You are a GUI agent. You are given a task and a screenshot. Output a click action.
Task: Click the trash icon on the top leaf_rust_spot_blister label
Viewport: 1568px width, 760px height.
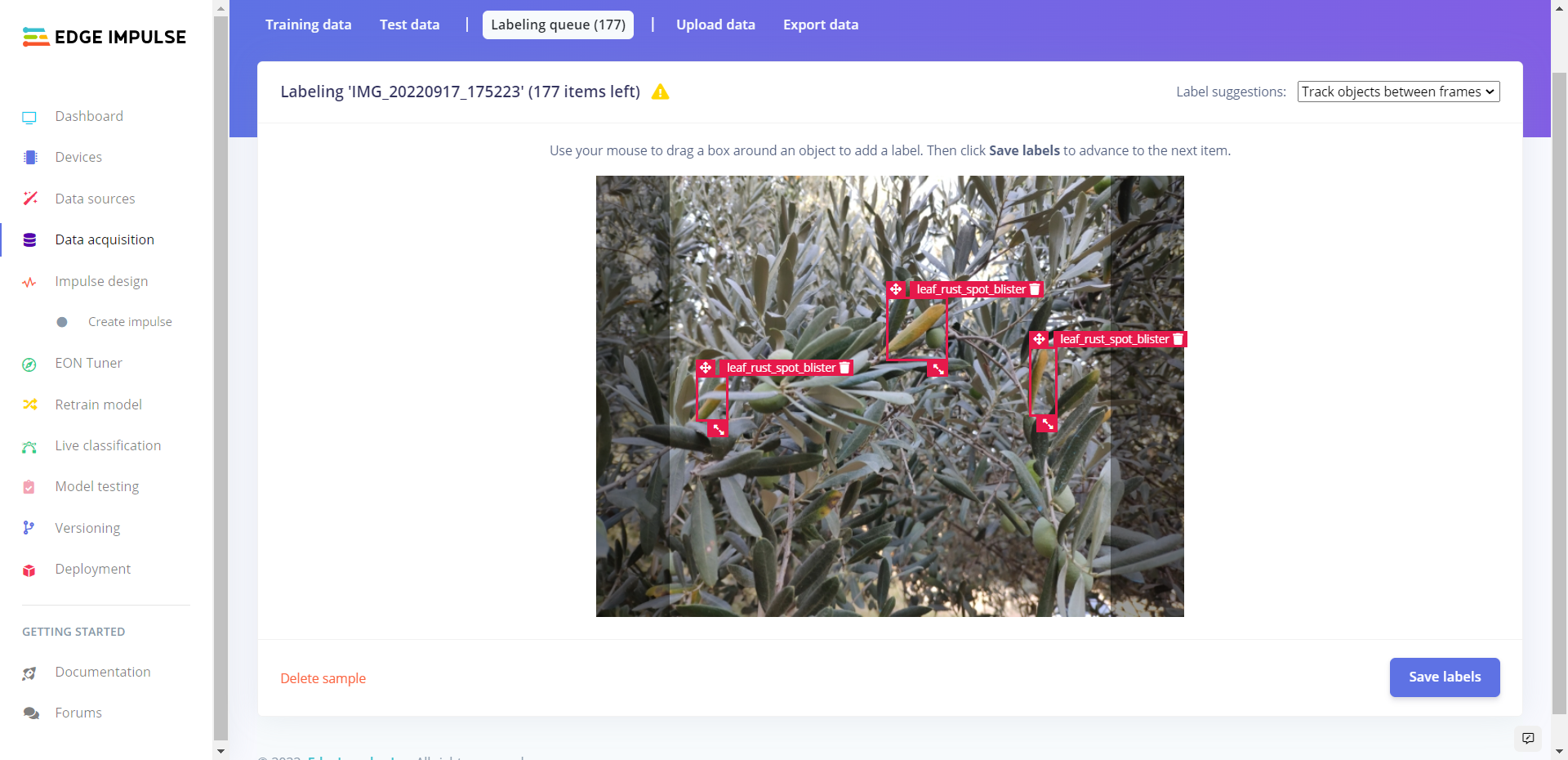point(1035,289)
